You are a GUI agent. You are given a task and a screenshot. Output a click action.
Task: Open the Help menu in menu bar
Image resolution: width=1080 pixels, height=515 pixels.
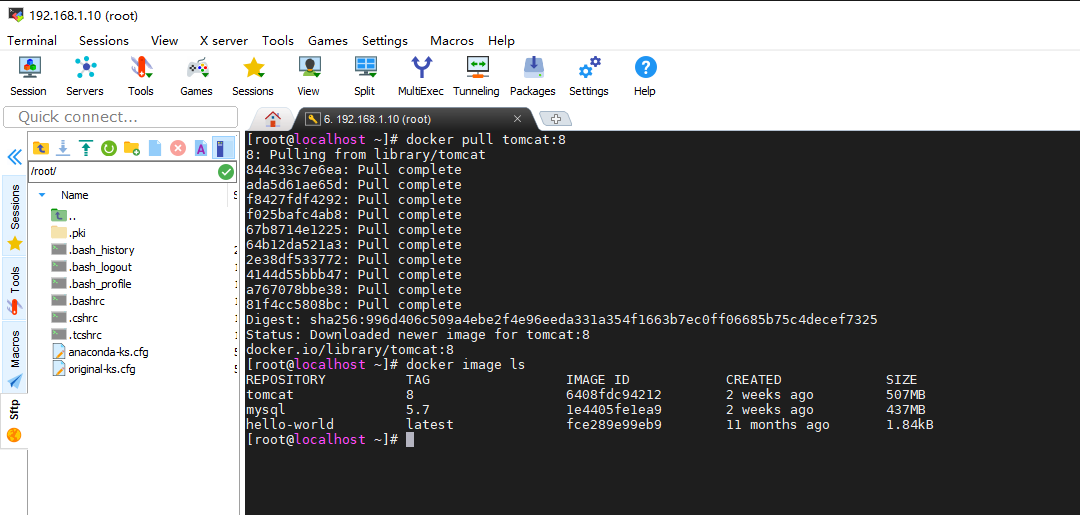point(501,41)
